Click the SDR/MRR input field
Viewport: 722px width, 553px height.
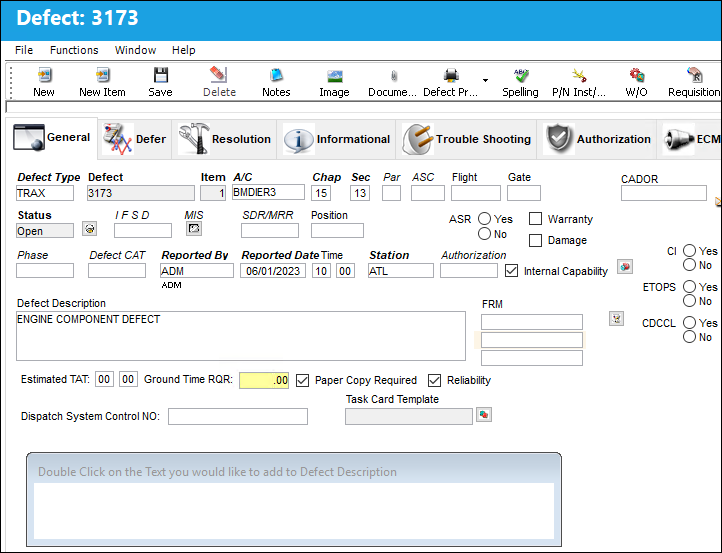[270, 230]
